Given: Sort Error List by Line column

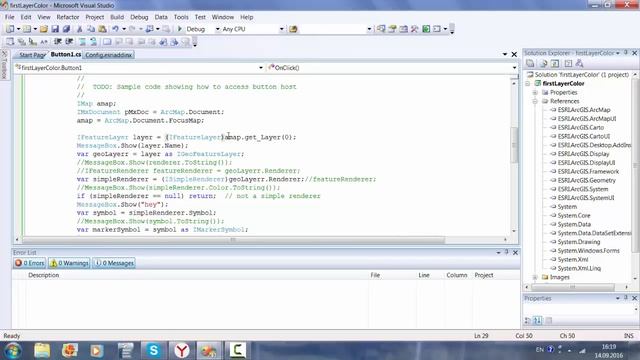Looking at the screenshot, I should (x=424, y=275).
